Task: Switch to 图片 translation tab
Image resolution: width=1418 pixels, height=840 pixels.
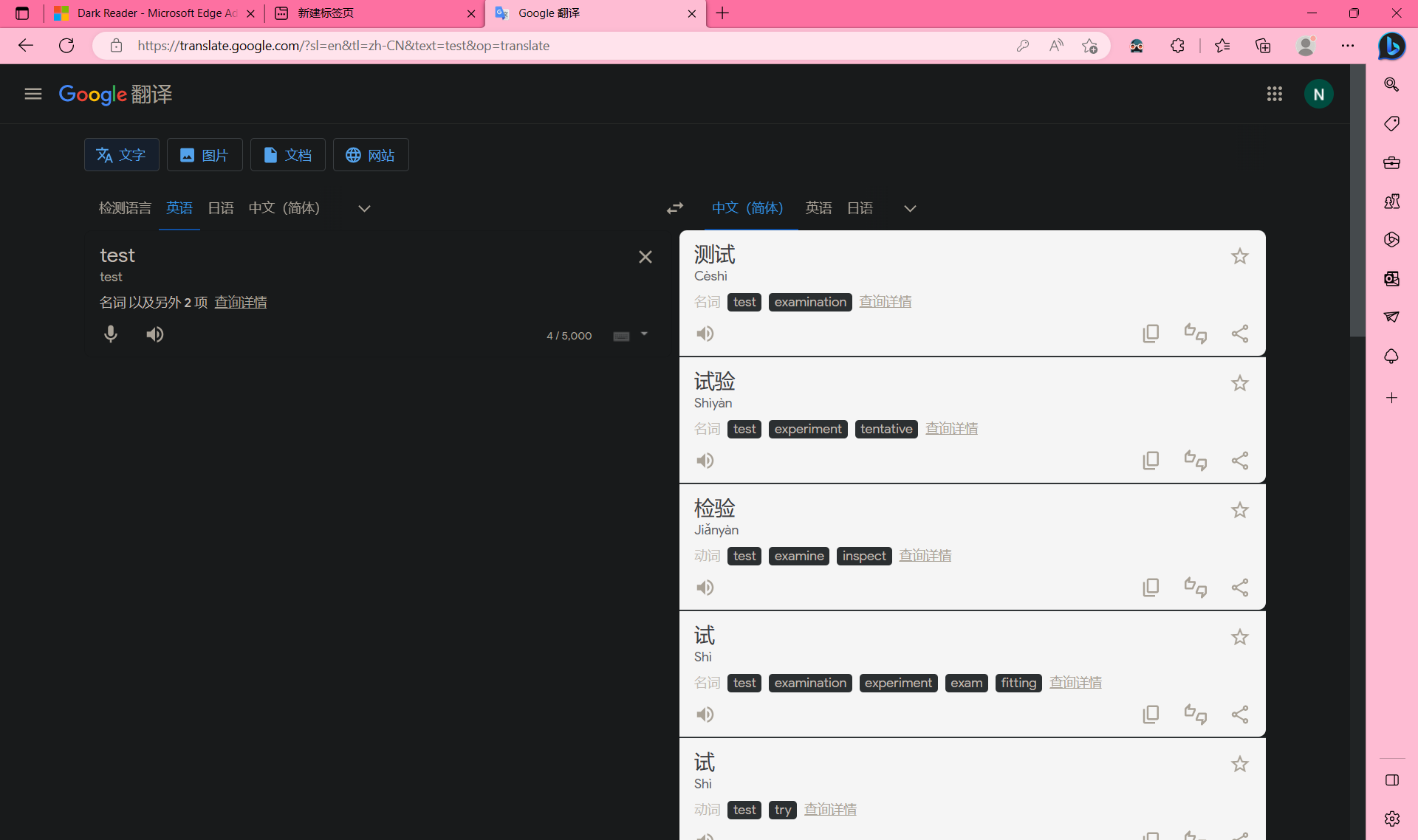Action: [205, 155]
